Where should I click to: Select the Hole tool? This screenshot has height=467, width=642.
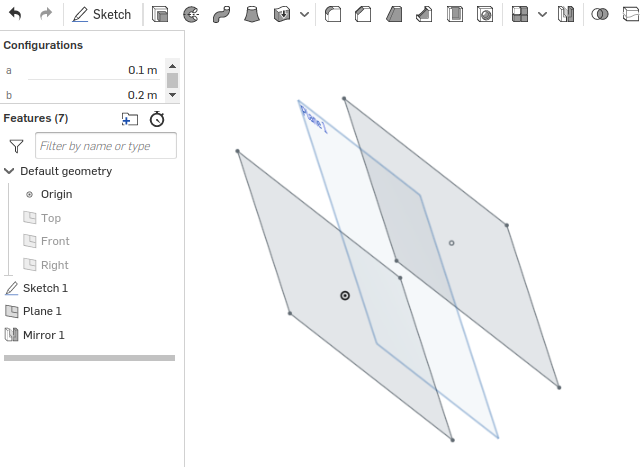[x=485, y=14]
